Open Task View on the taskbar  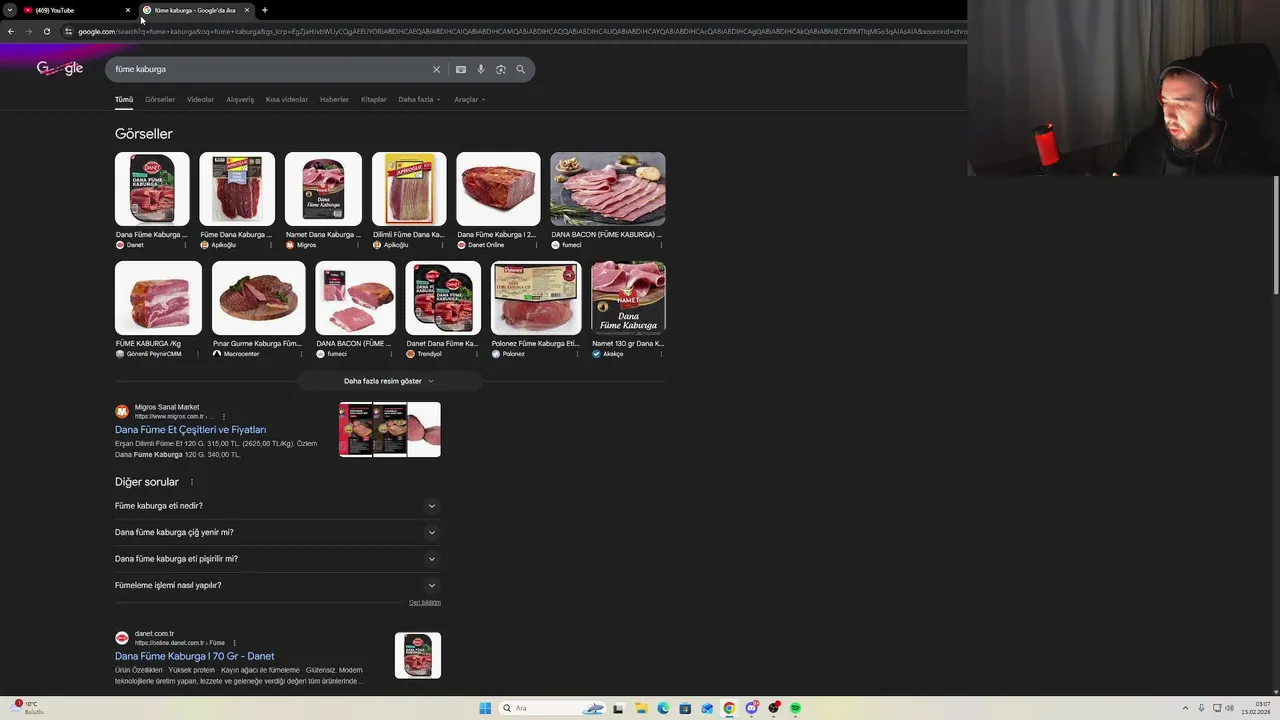tap(618, 708)
